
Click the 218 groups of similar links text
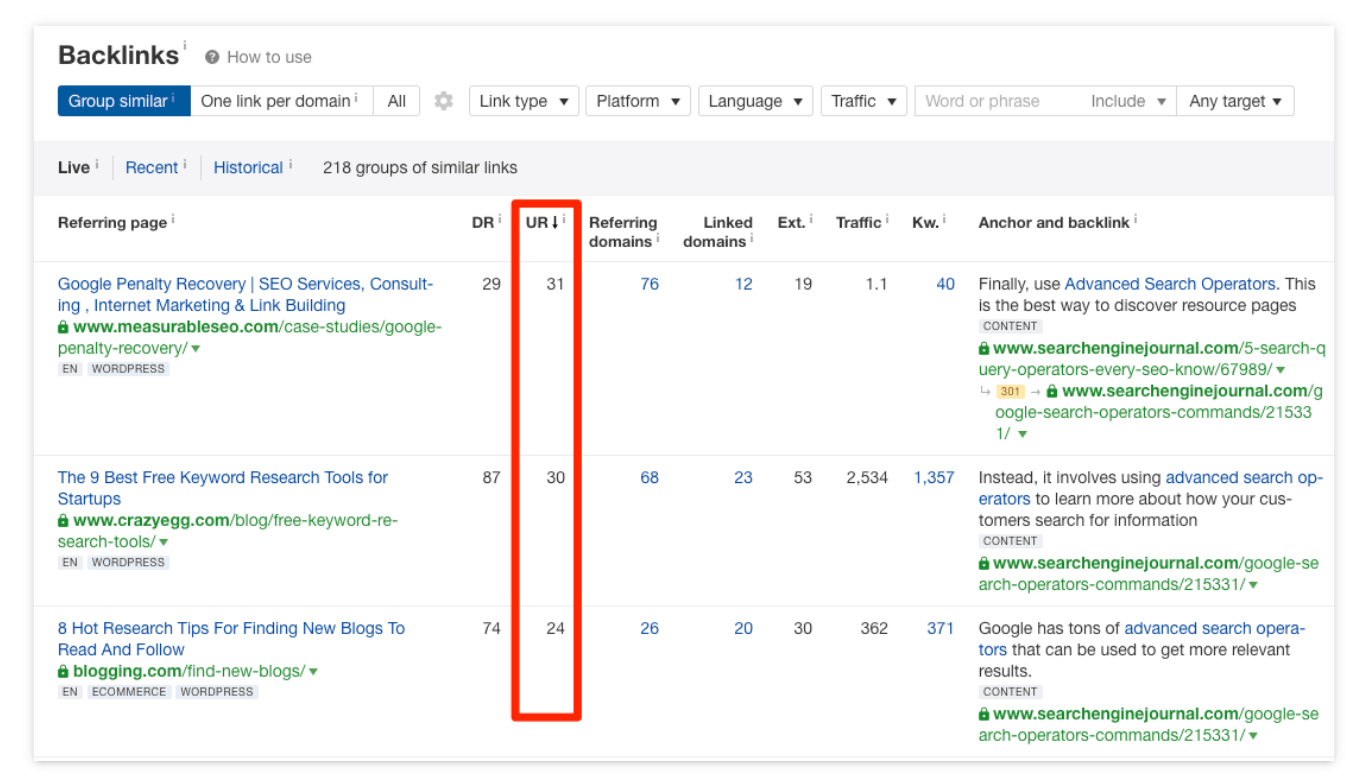[420, 168]
